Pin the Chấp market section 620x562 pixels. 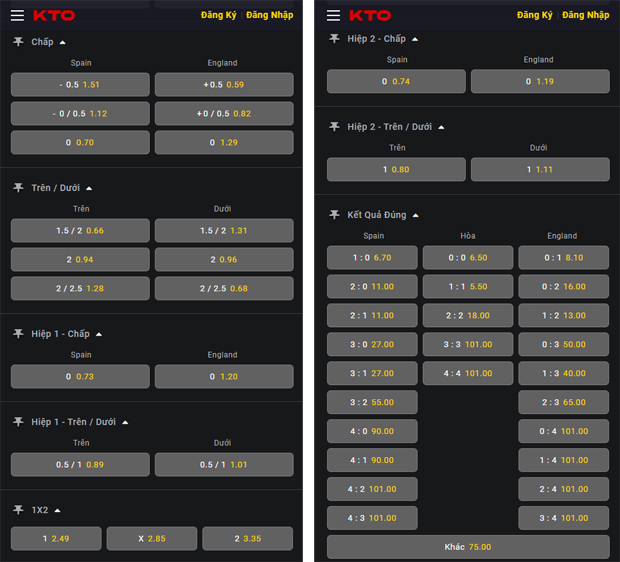click(18, 42)
